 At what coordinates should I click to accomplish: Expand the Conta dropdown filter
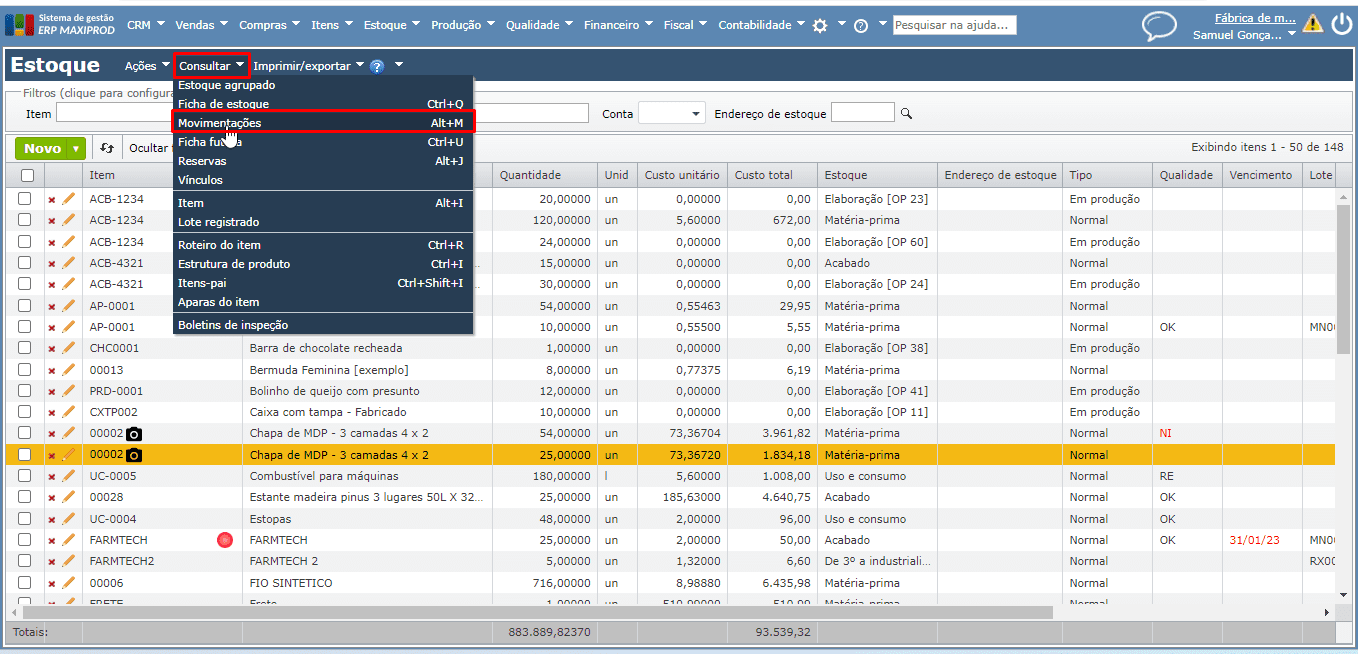pos(694,114)
